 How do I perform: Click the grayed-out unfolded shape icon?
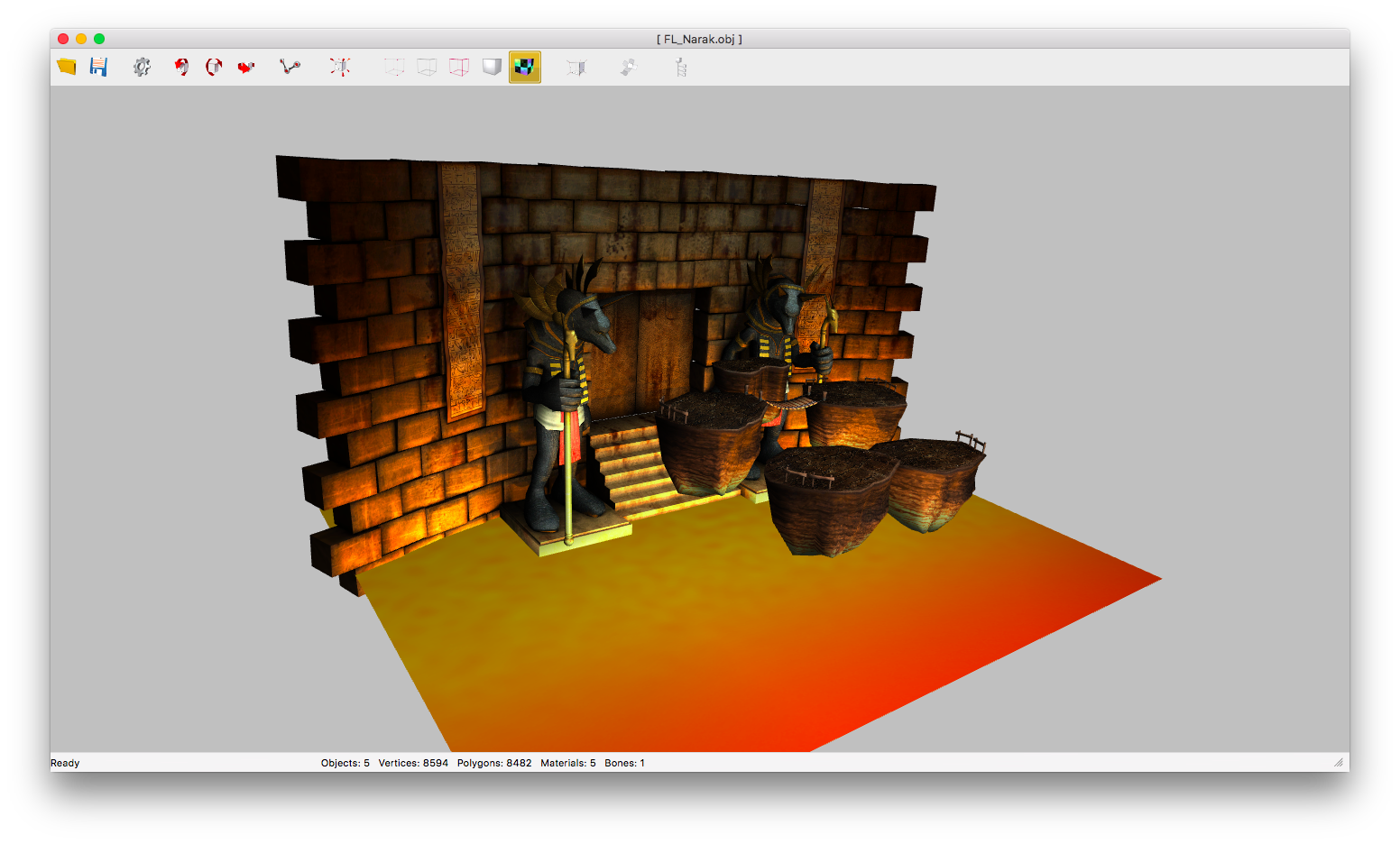(629, 67)
